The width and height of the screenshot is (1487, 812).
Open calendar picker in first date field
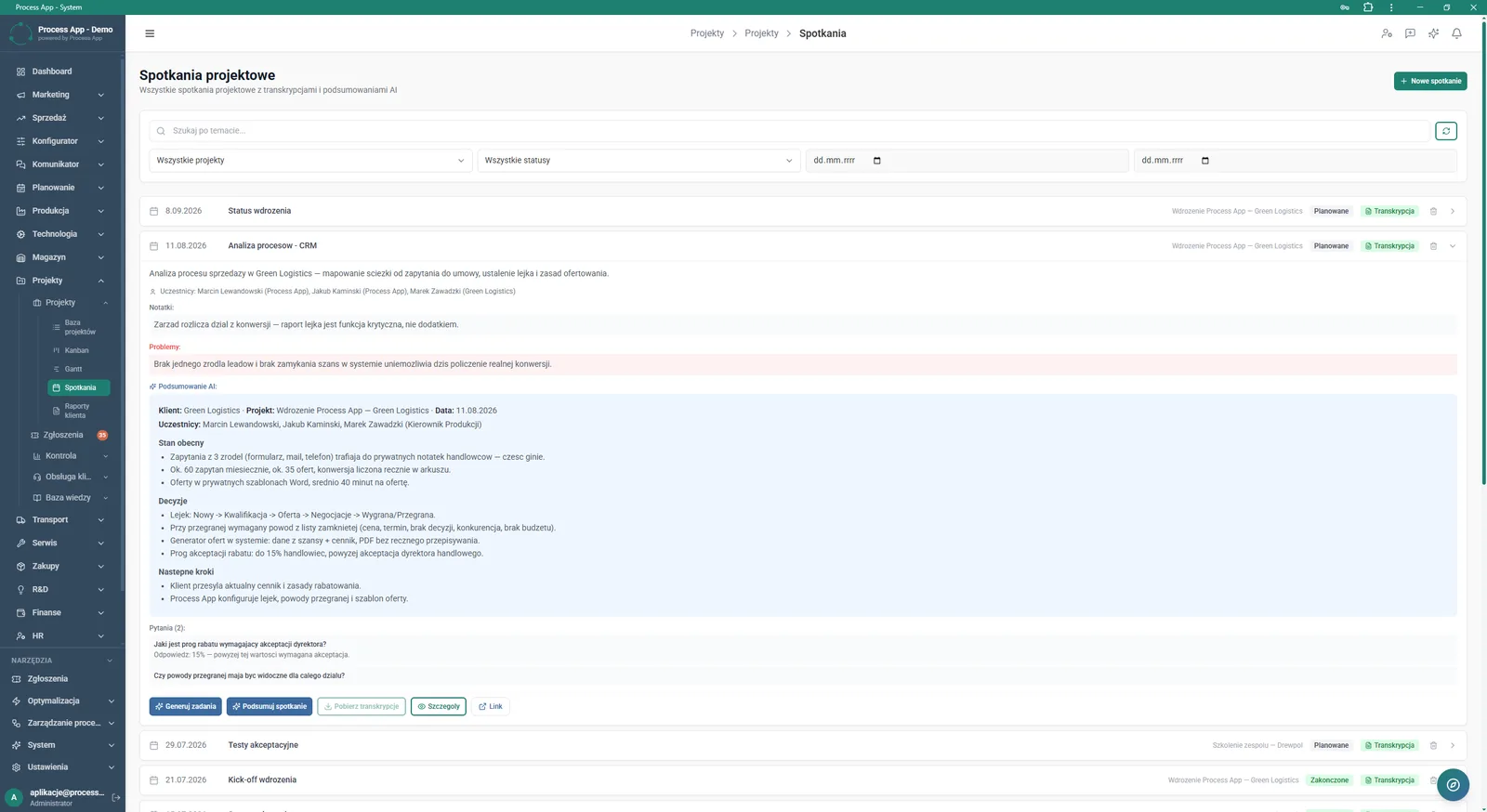pos(877,161)
